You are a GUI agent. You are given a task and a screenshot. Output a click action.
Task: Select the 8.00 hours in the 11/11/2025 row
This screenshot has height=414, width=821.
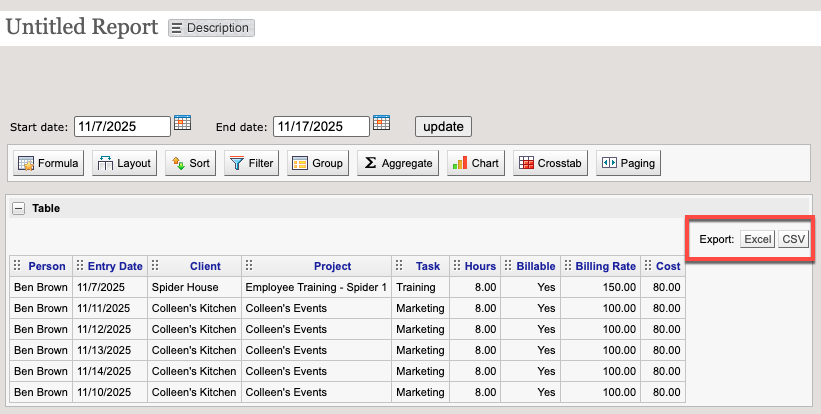point(475,308)
